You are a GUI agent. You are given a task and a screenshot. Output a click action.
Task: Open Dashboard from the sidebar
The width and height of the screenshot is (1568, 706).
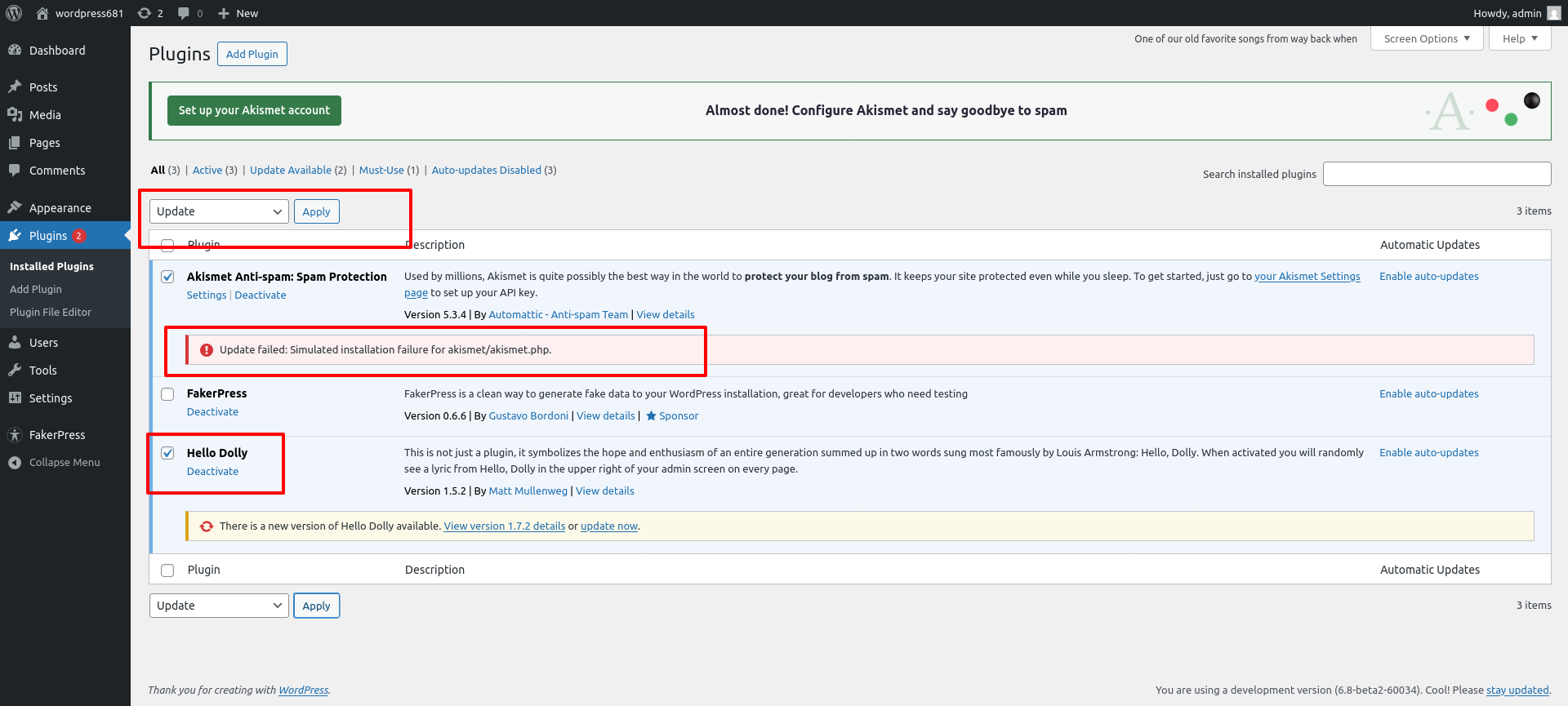[57, 51]
